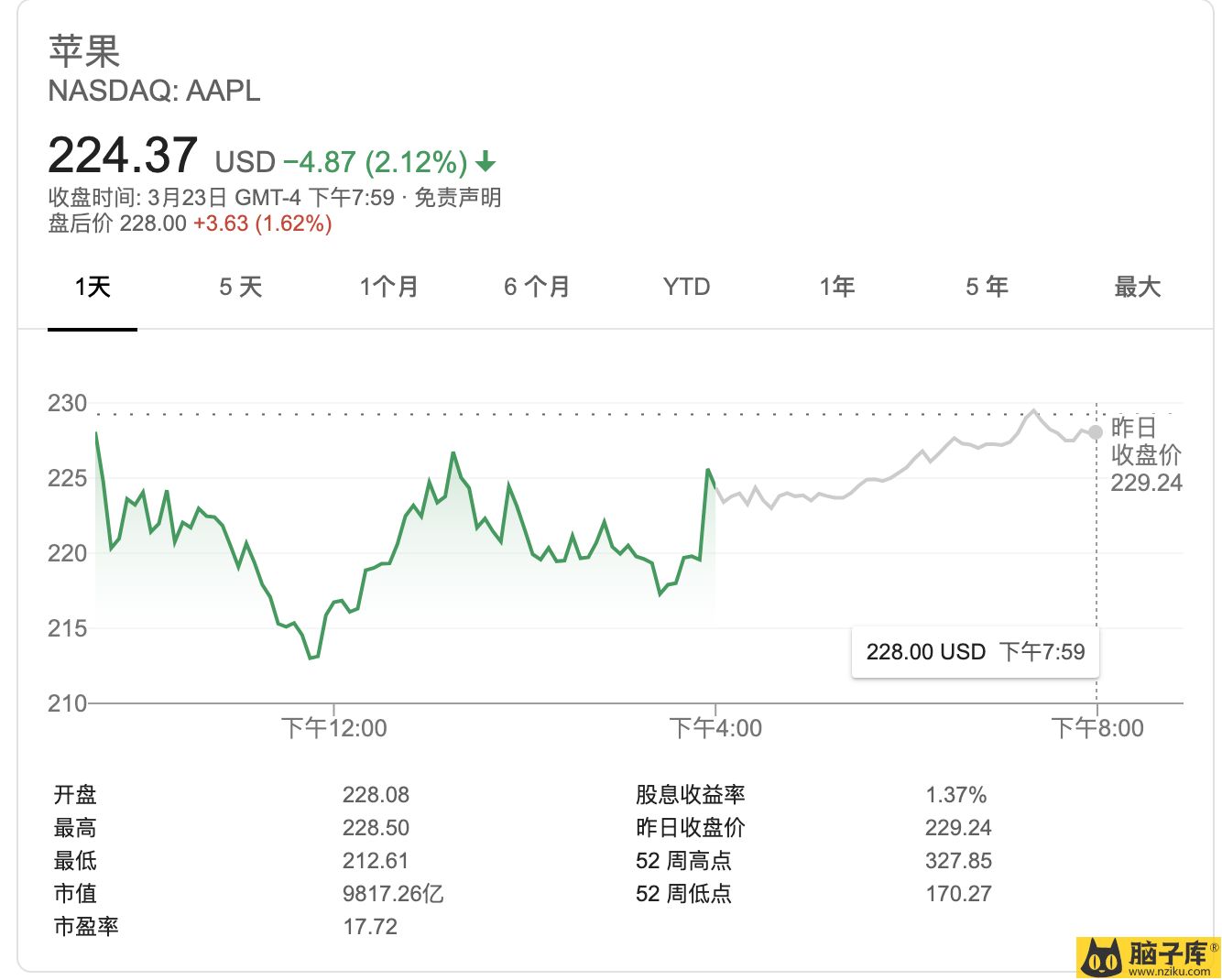Open the 1年 chart tab

(837, 288)
